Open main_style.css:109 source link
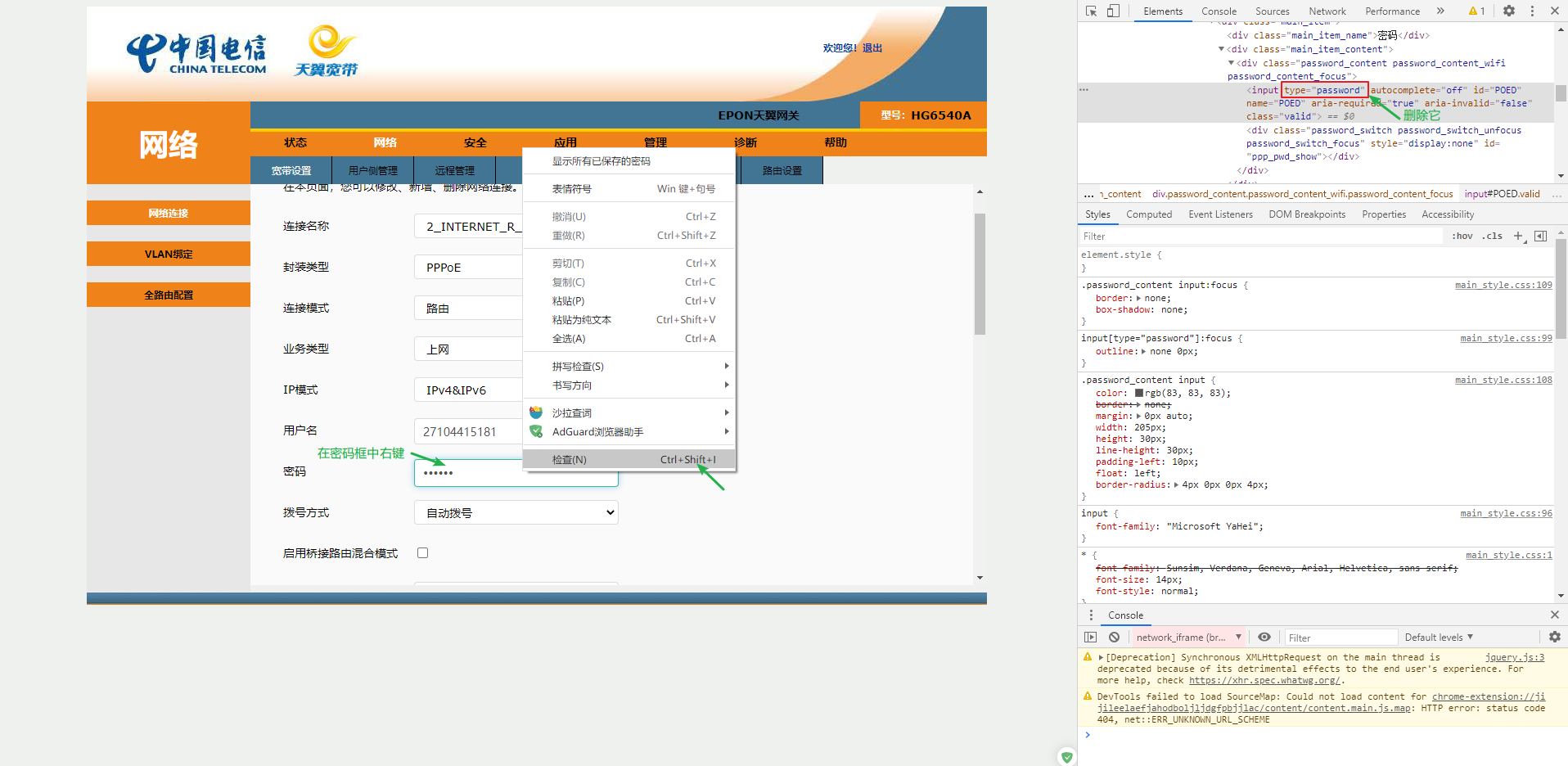The width and height of the screenshot is (1568, 766). click(x=1503, y=285)
